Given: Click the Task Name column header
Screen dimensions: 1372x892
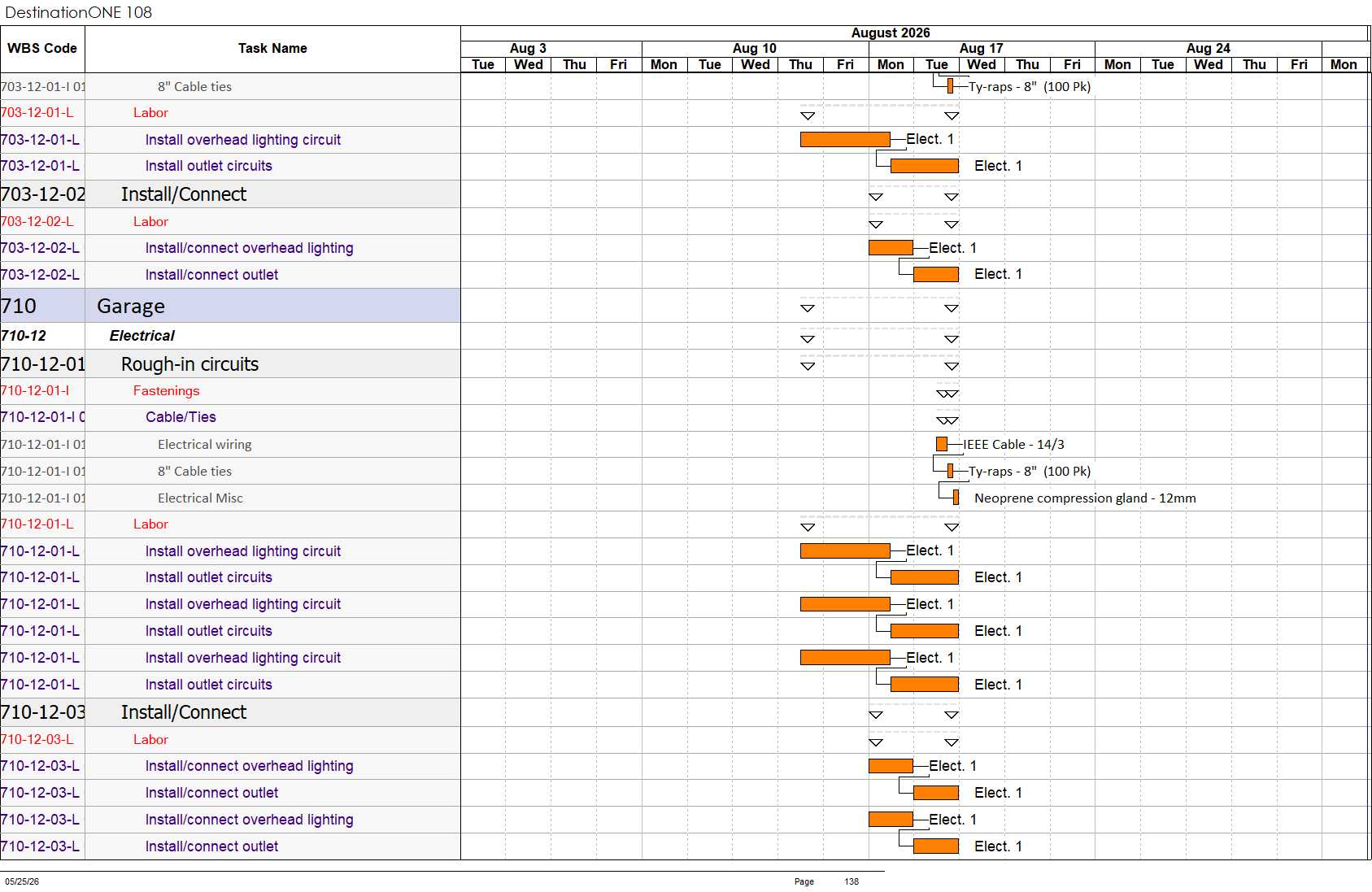Looking at the screenshot, I should coord(272,49).
